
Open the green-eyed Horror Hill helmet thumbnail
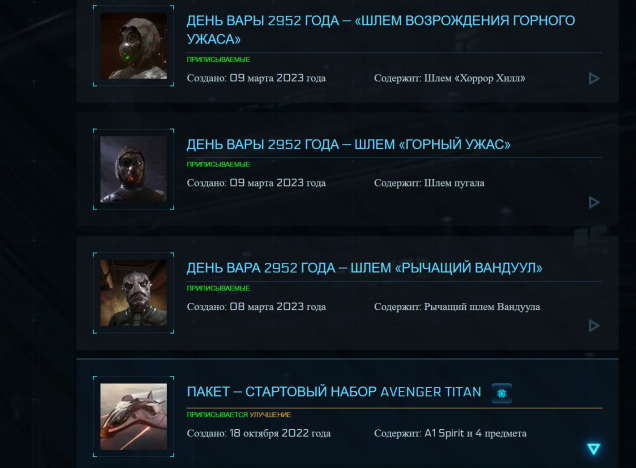pyautogui.click(x=133, y=46)
